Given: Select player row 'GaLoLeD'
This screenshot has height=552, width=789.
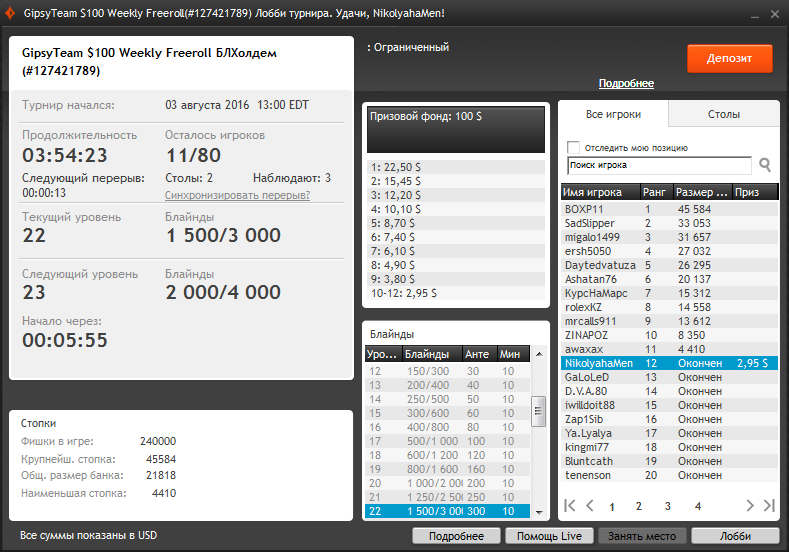Looking at the screenshot, I should pyautogui.click(x=669, y=377).
